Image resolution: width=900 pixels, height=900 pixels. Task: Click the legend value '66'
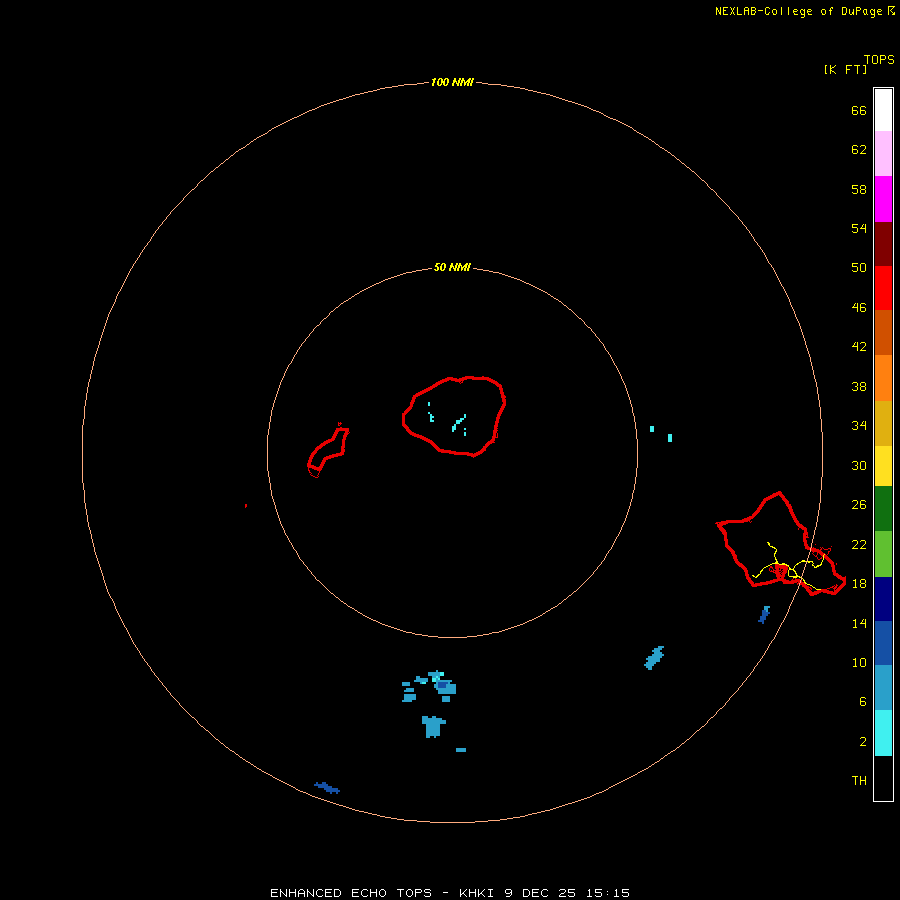[859, 110]
